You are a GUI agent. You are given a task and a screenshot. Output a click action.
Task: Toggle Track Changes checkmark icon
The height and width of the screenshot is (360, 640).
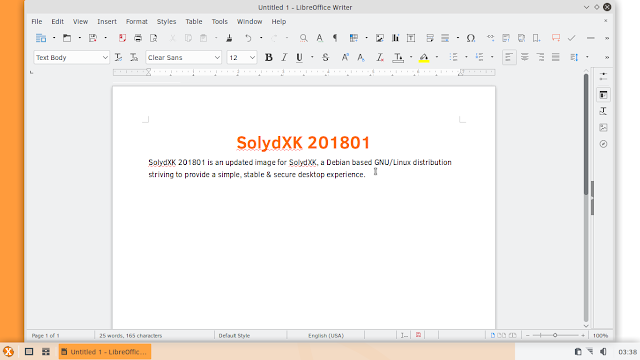571,38
